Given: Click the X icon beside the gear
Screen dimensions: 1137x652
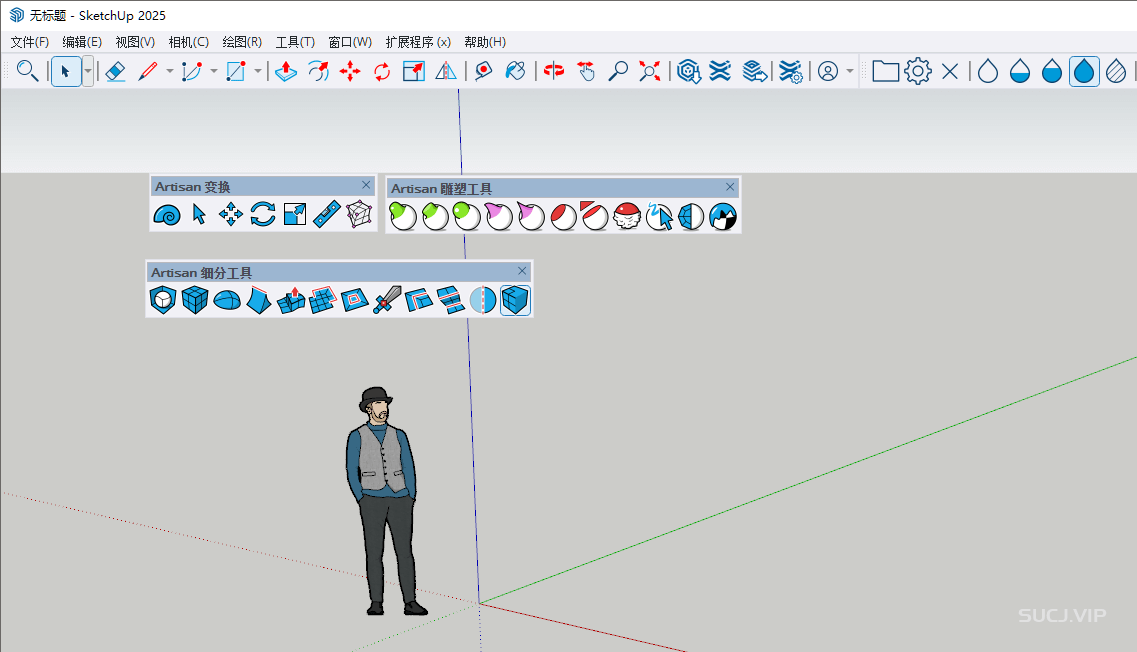Looking at the screenshot, I should point(950,71).
